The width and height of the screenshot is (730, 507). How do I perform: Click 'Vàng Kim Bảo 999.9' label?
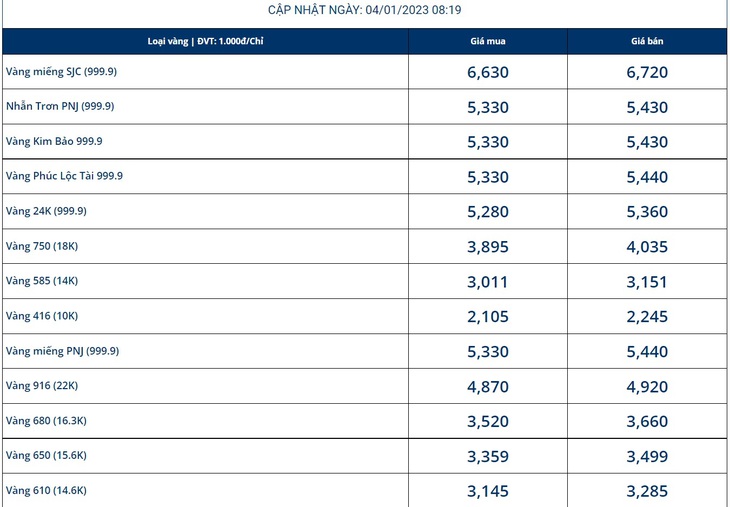(x=54, y=141)
